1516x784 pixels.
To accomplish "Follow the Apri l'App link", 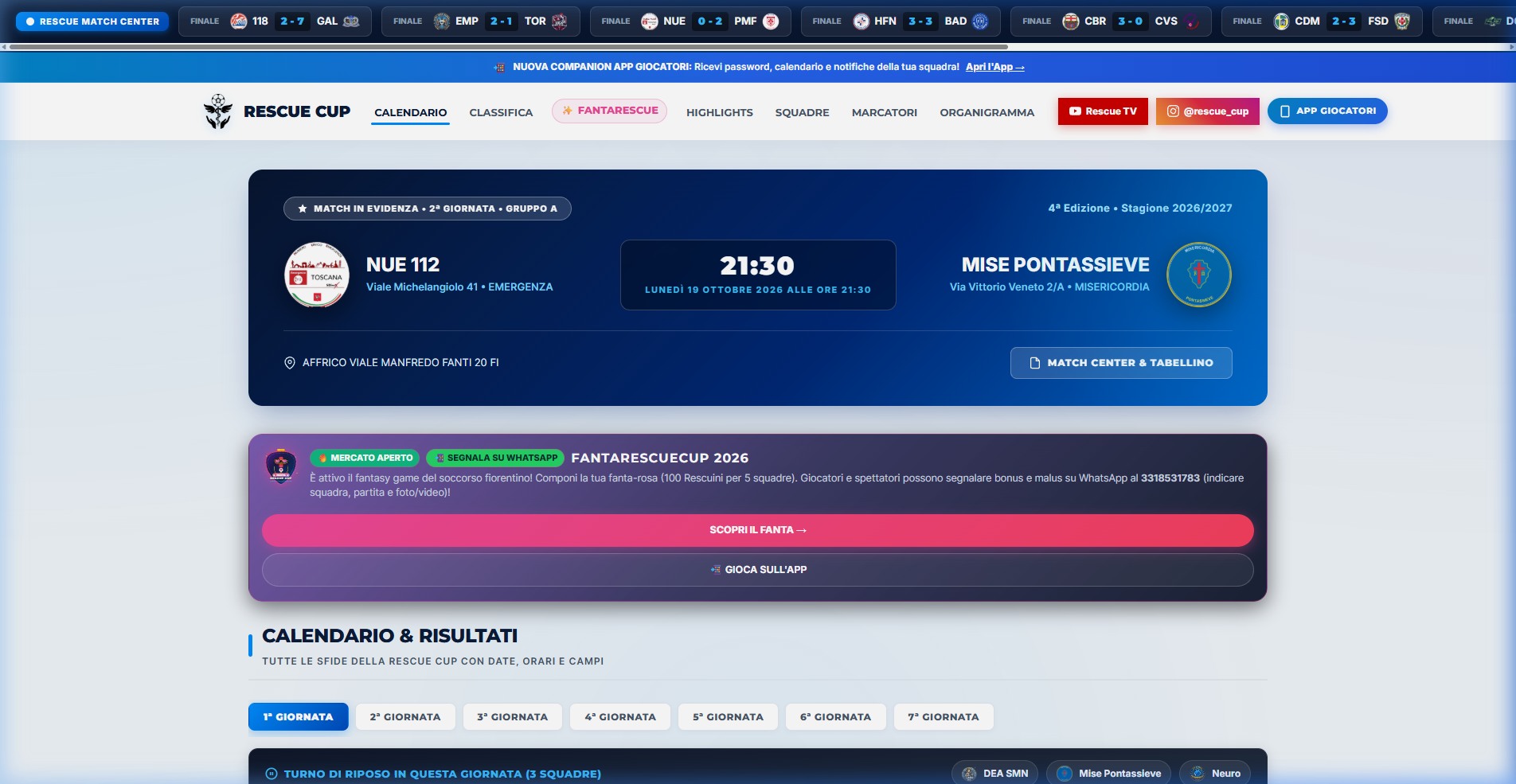I will (x=994, y=67).
